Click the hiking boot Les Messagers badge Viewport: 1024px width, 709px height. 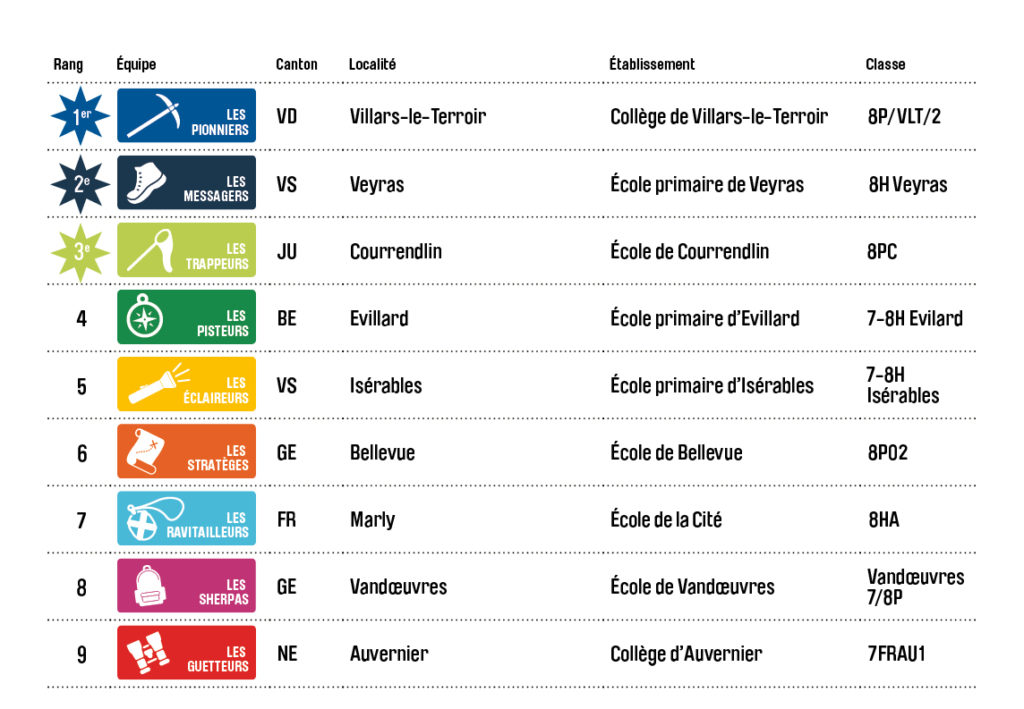[x=186, y=183]
